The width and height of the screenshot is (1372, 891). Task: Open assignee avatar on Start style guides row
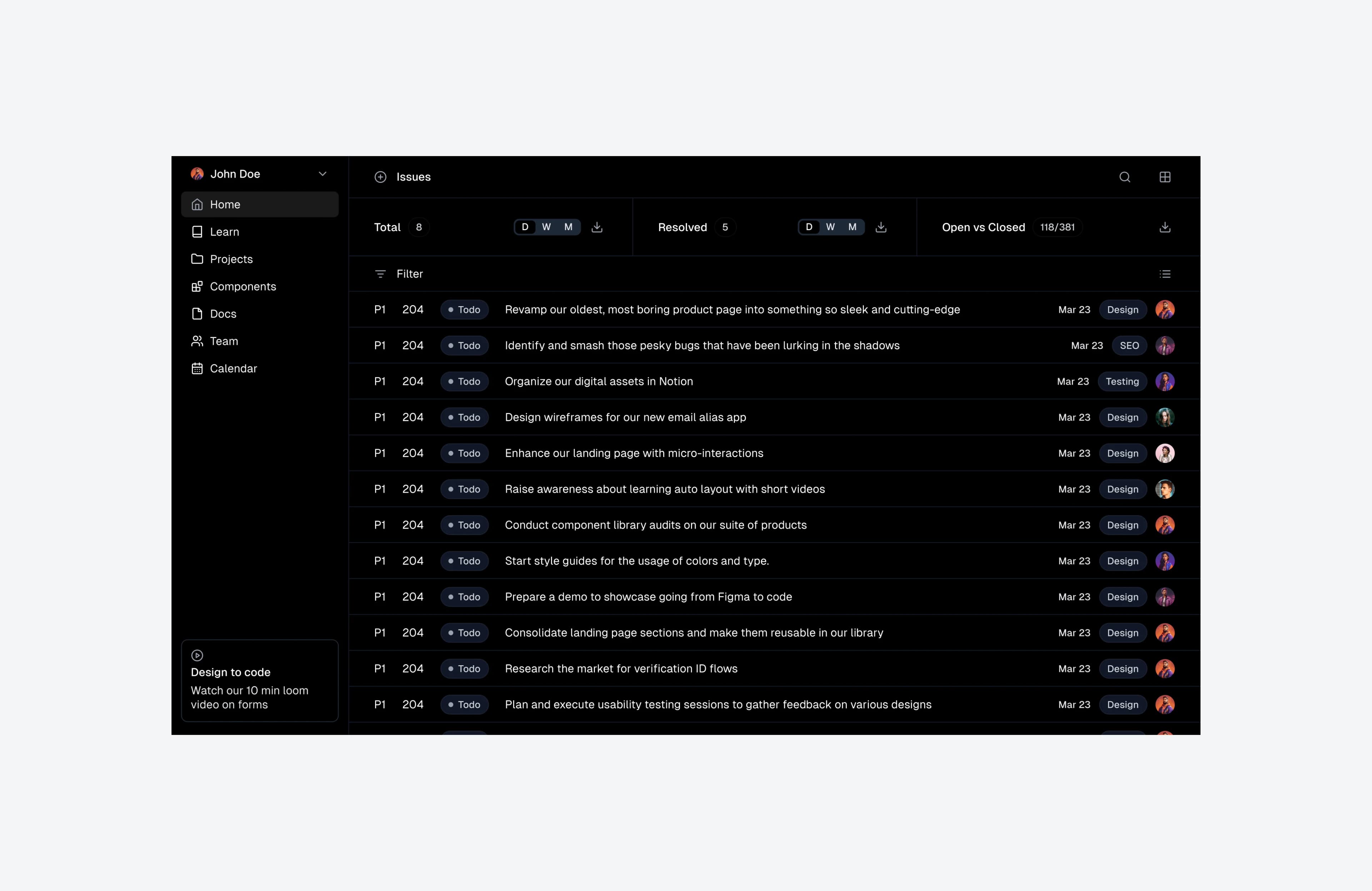(x=1165, y=561)
